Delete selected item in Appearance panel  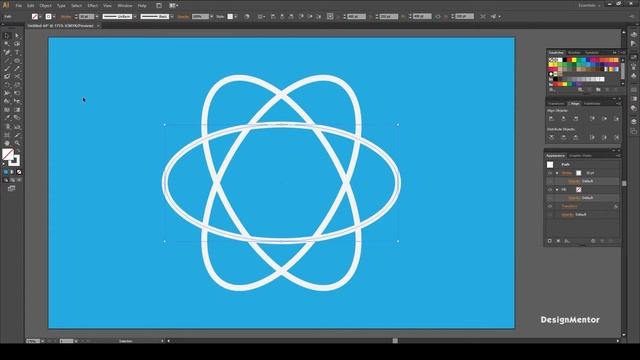tap(611, 241)
